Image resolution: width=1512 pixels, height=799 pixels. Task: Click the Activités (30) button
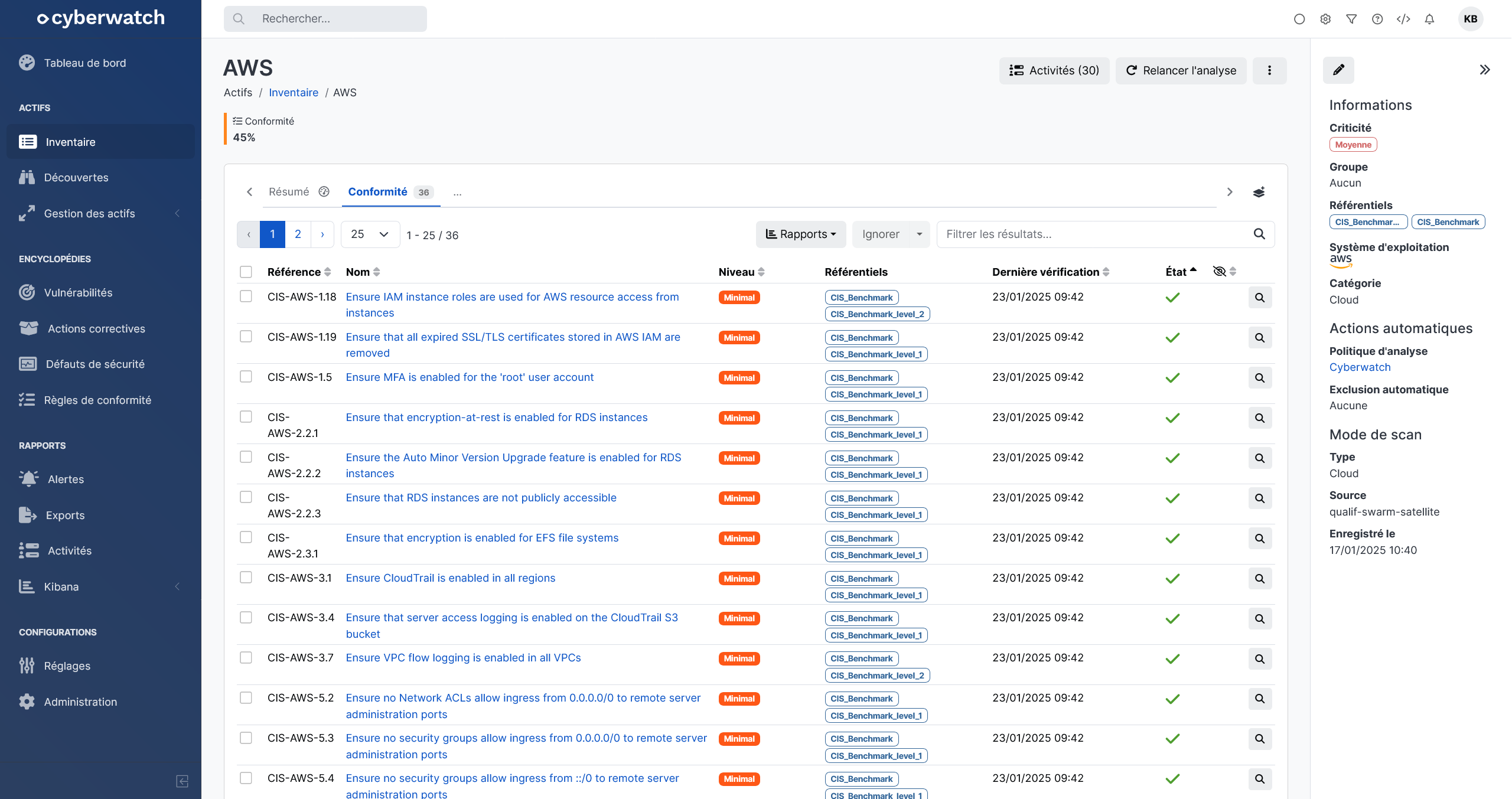[1054, 71]
